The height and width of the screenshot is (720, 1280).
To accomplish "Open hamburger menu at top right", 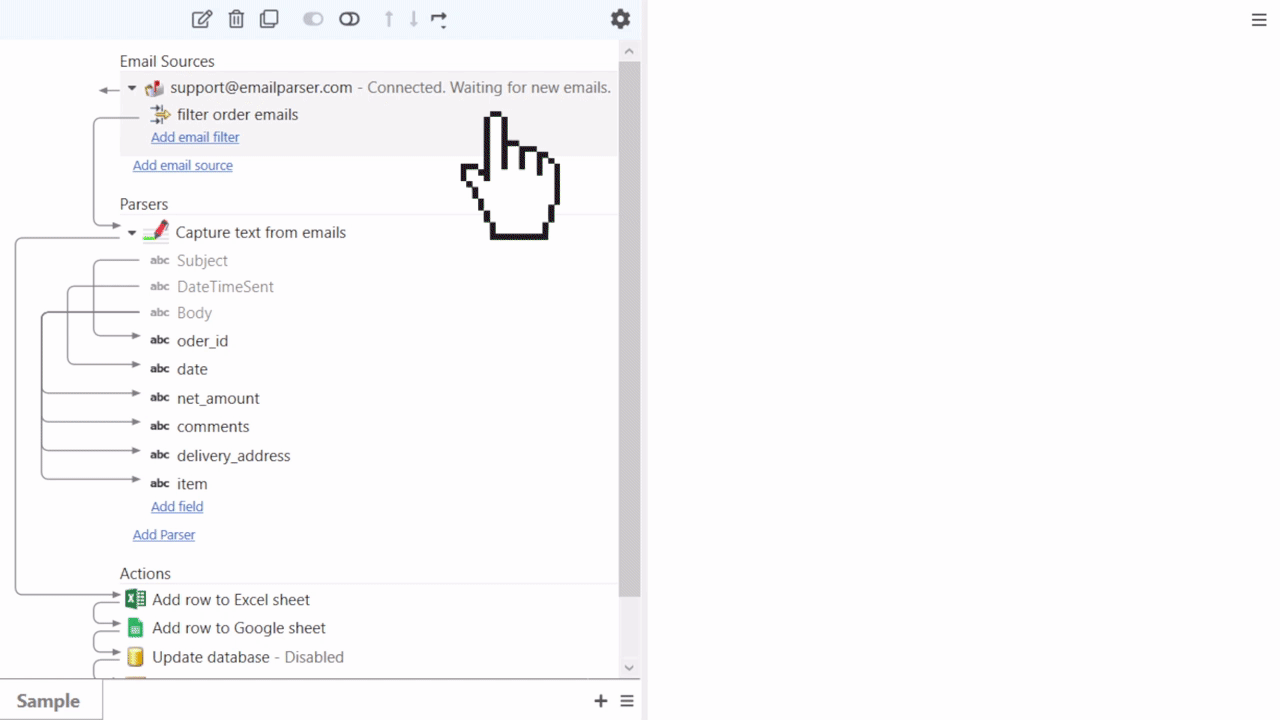I will click(x=1259, y=20).
